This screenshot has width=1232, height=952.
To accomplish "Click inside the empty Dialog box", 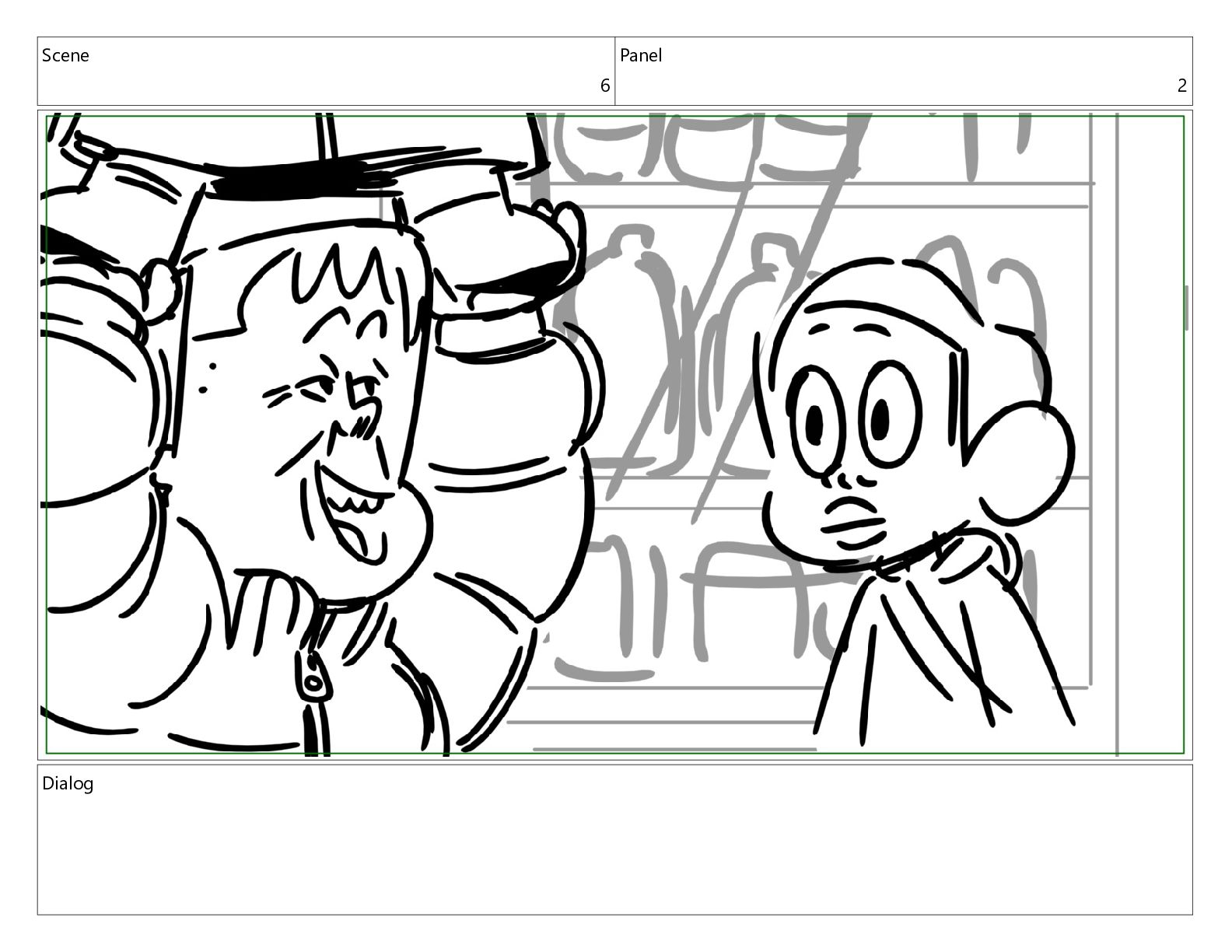I will pos(614,840).
